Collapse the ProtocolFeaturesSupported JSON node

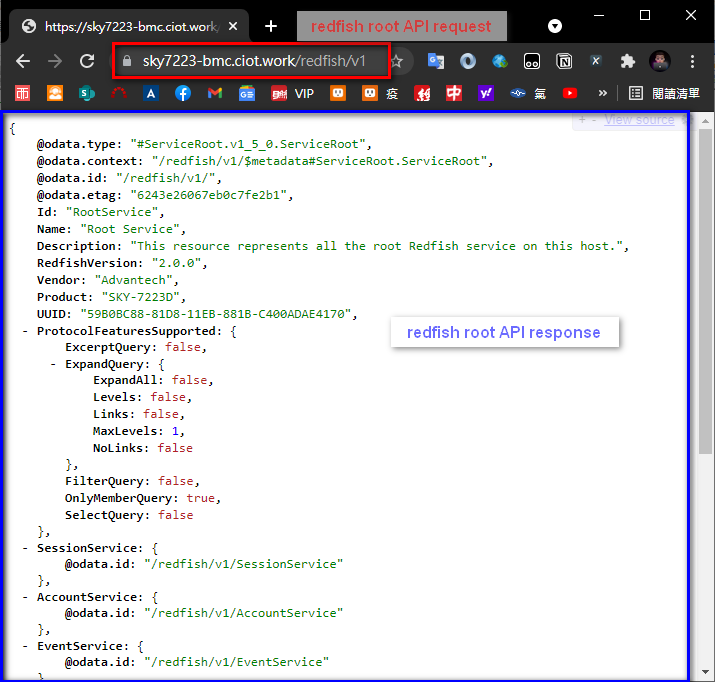(x=25, y=331)
